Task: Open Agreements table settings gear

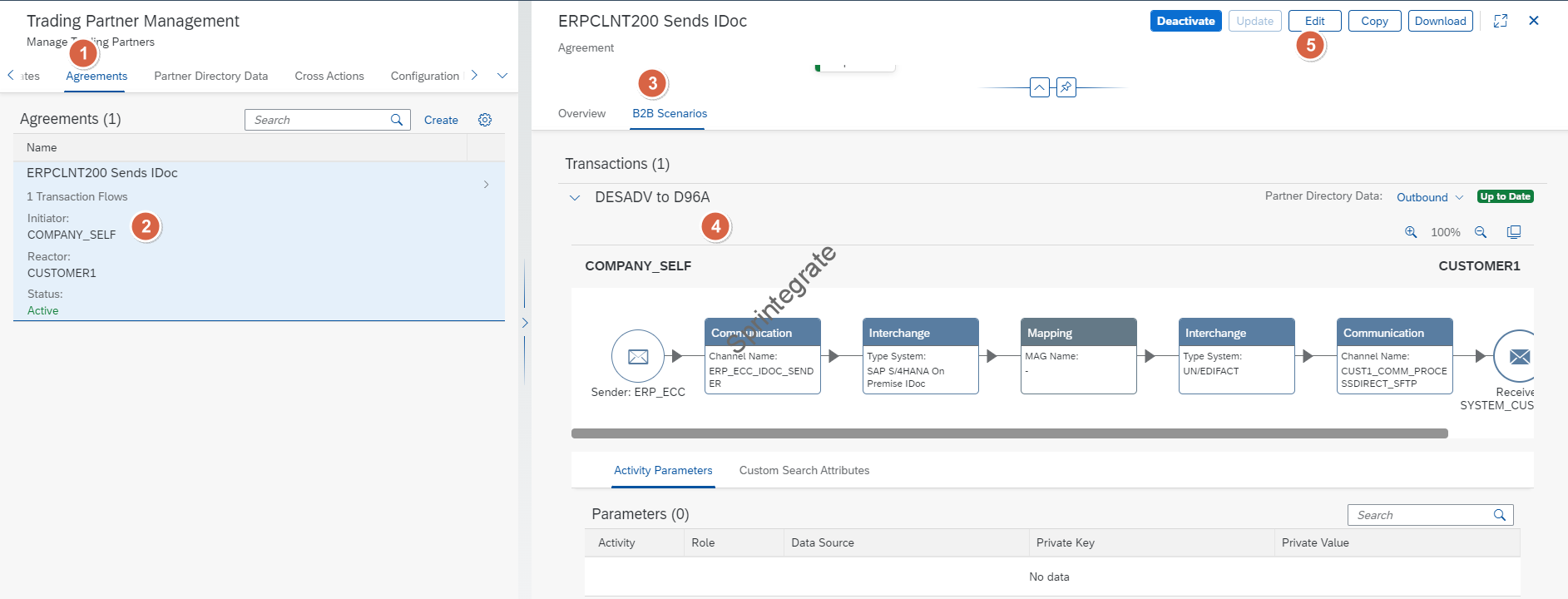Action: [x=485, y=120]
